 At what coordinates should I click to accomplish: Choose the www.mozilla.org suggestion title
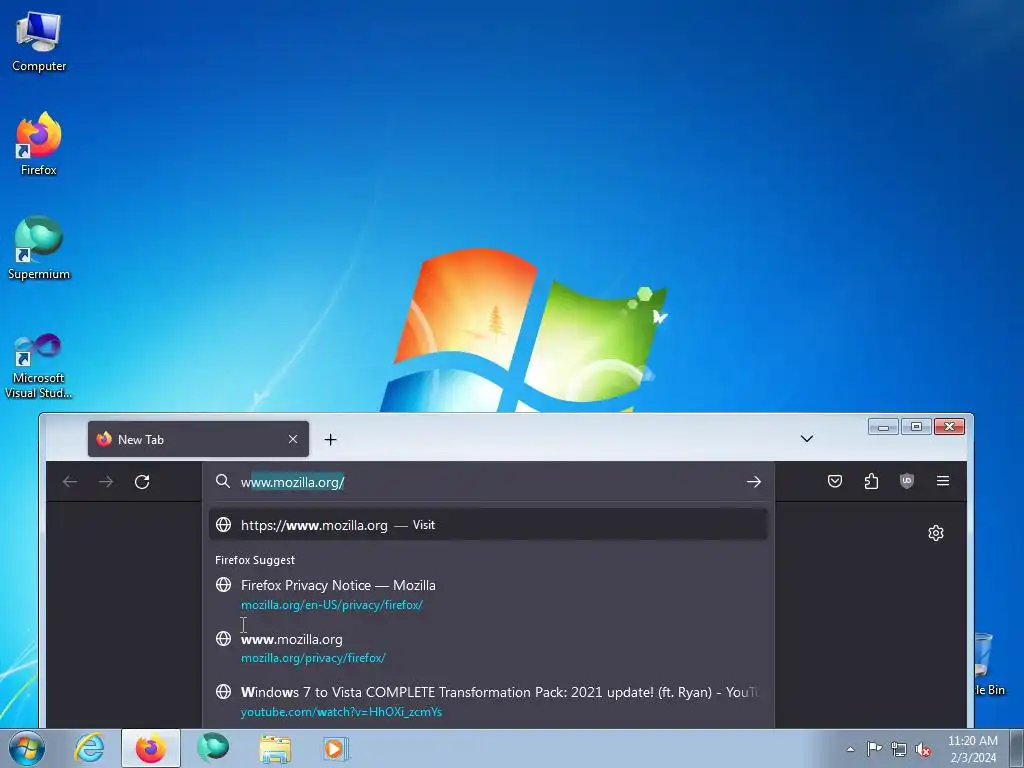[x=292, y=639]
